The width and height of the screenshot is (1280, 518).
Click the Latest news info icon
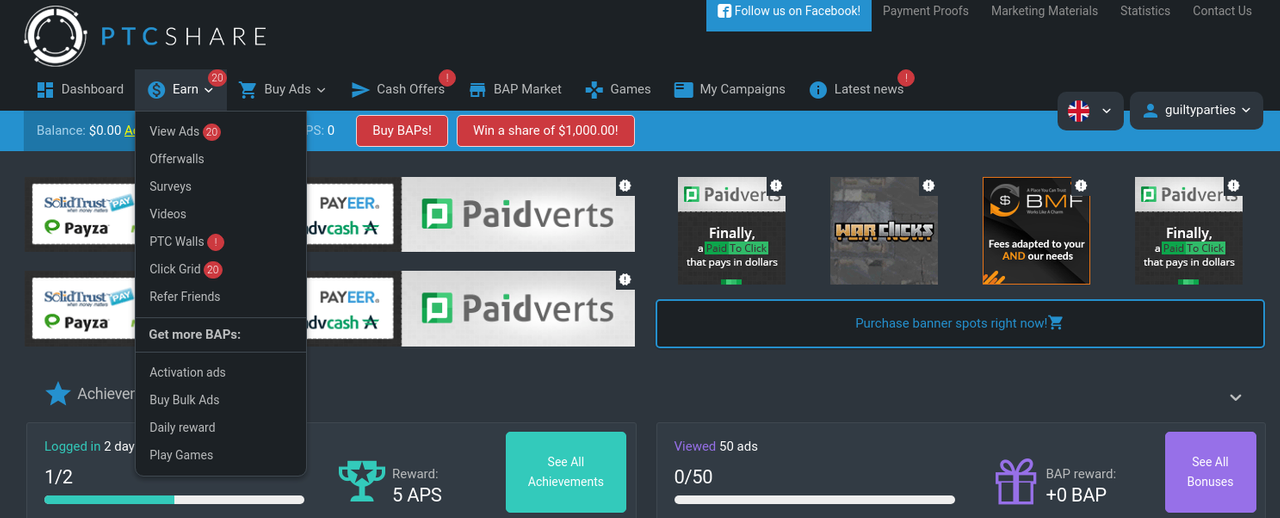(x=818, y=89)
